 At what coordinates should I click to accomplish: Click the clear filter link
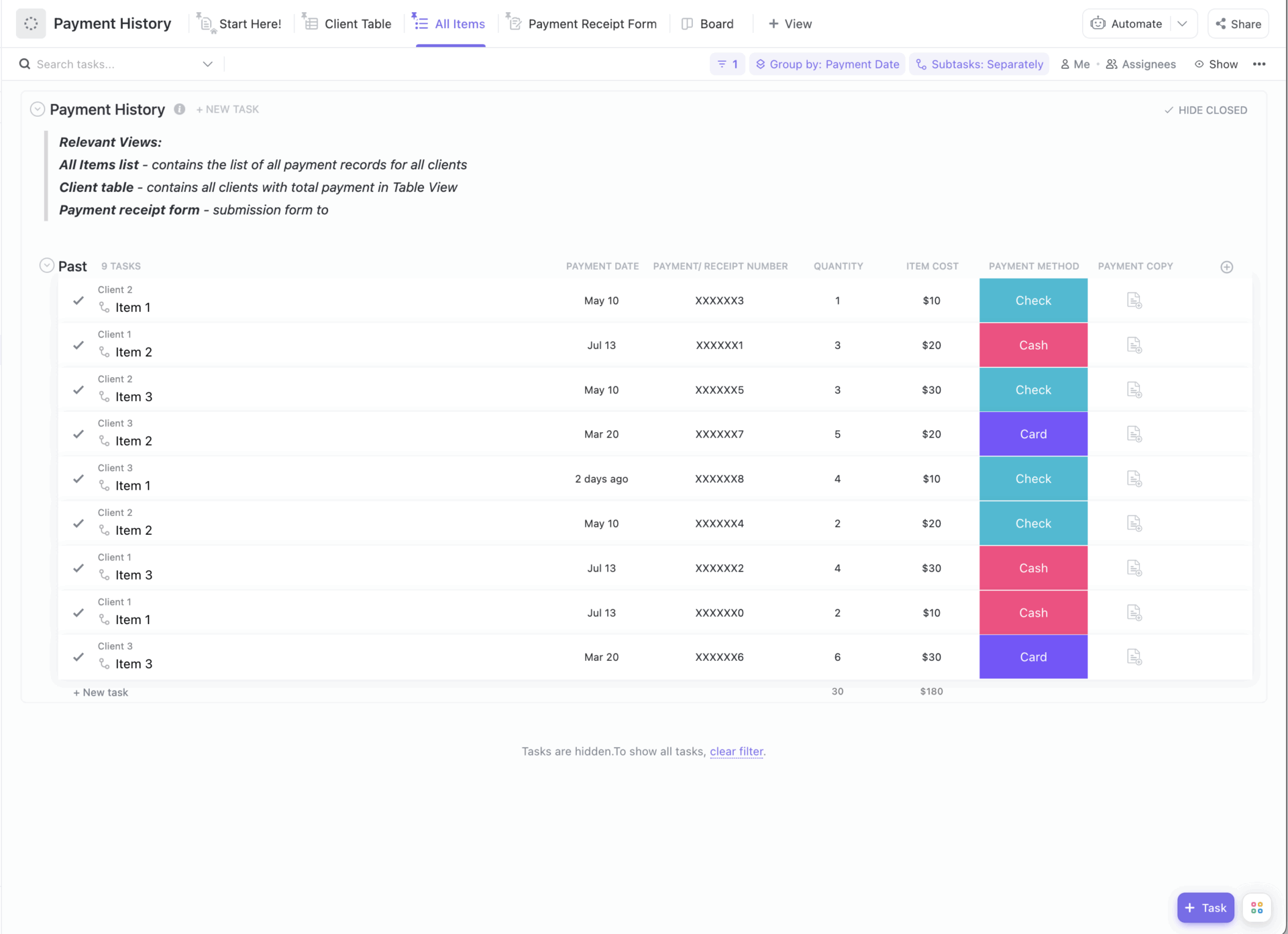pos(737,751)
